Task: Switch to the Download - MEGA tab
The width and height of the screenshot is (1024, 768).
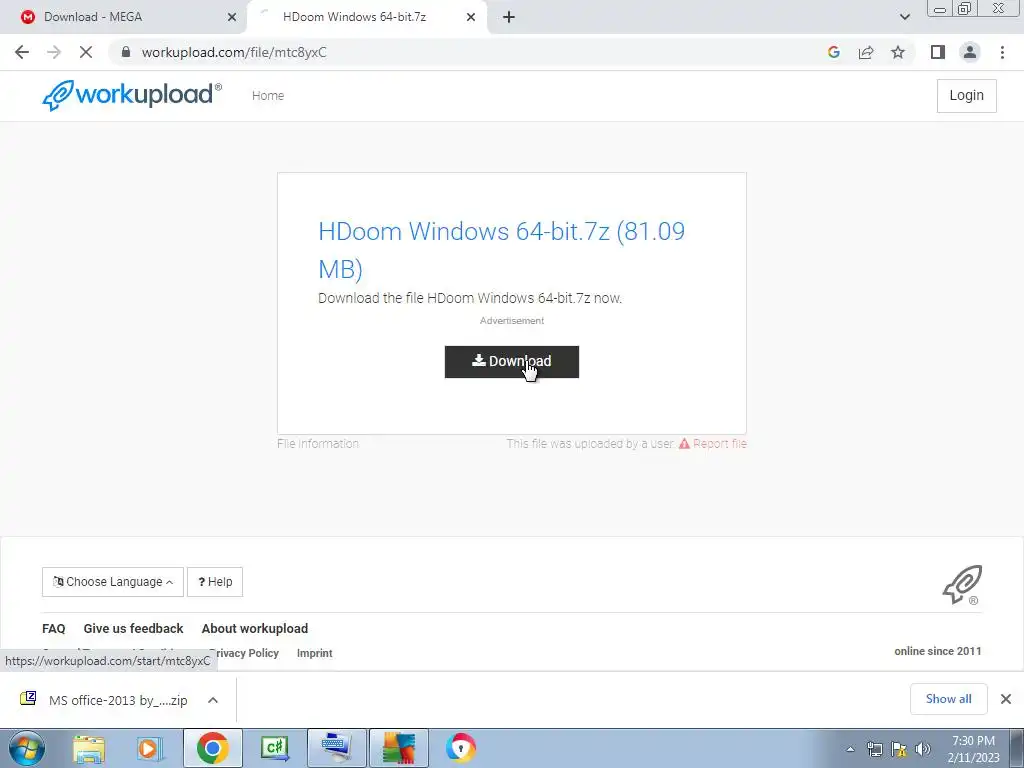Action: pos(123,17)
